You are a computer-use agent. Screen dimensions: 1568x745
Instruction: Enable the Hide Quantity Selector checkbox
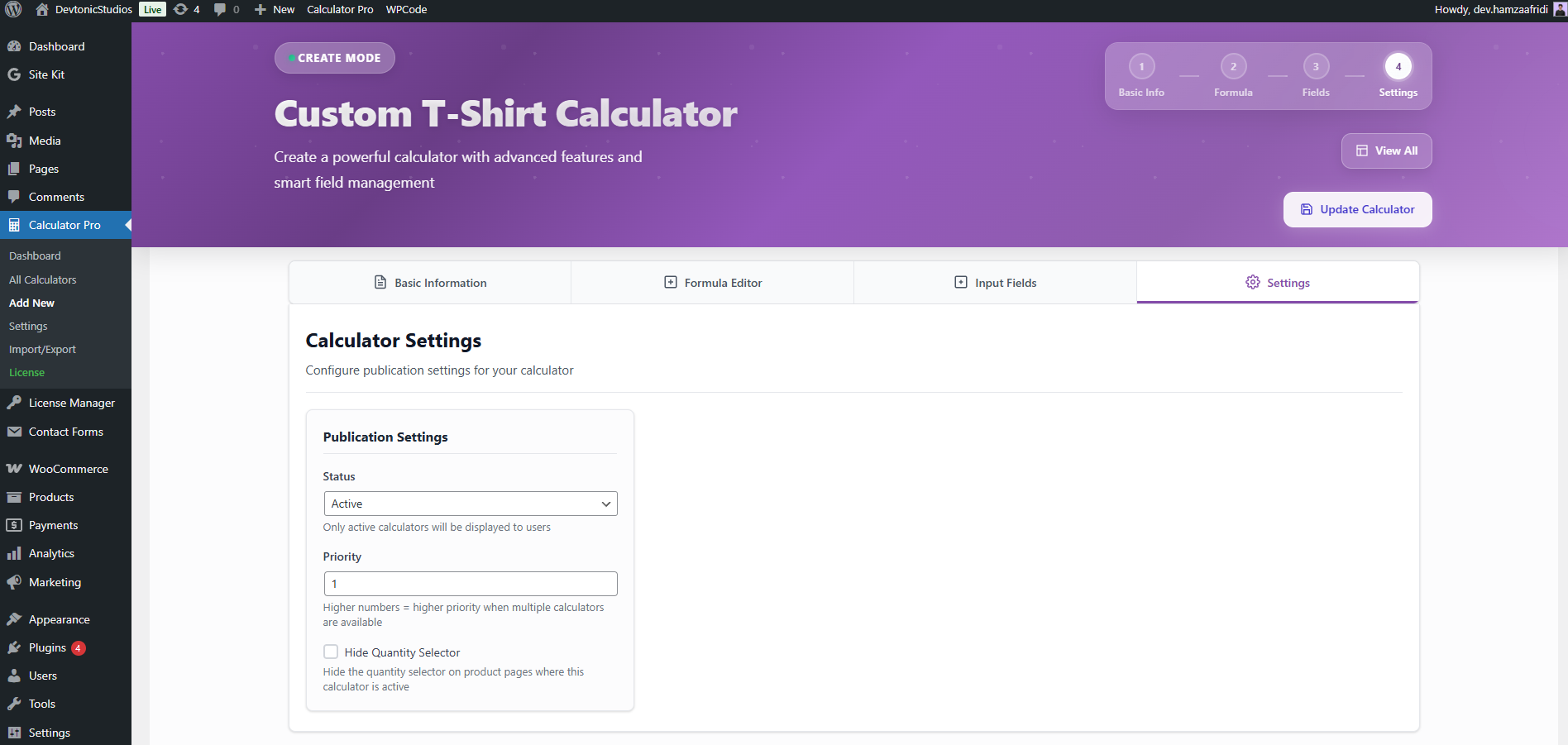point(331,652)
